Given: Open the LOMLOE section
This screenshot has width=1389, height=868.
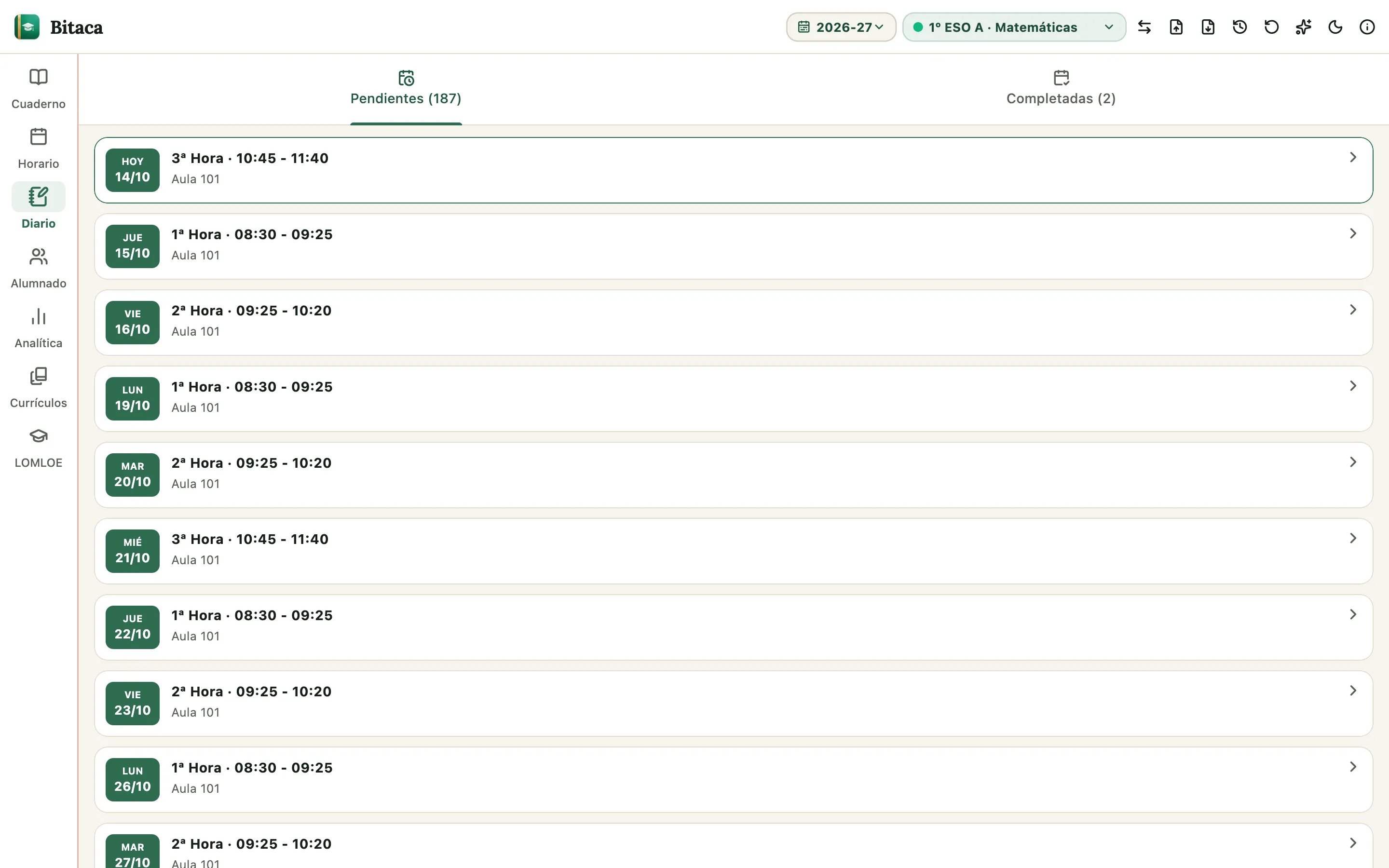Looking at the screenshot, I should [x=39, y=447].
